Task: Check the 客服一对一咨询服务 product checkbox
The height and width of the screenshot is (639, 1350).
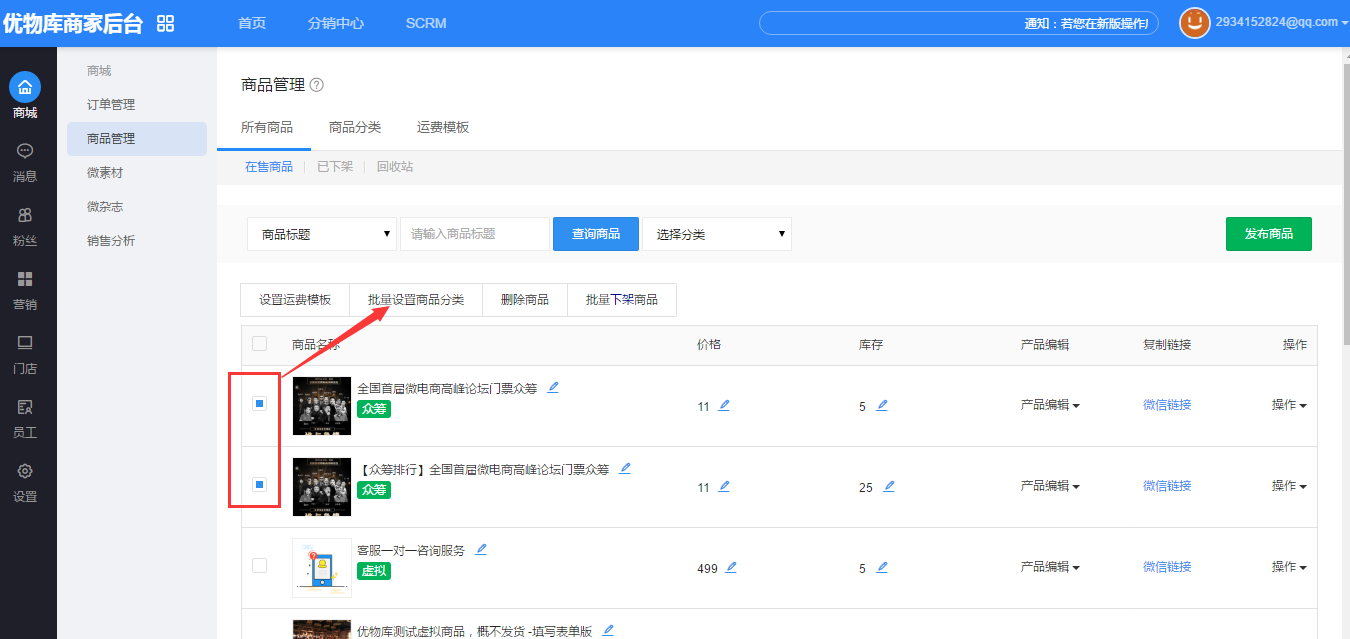Action: pos(259,565)
